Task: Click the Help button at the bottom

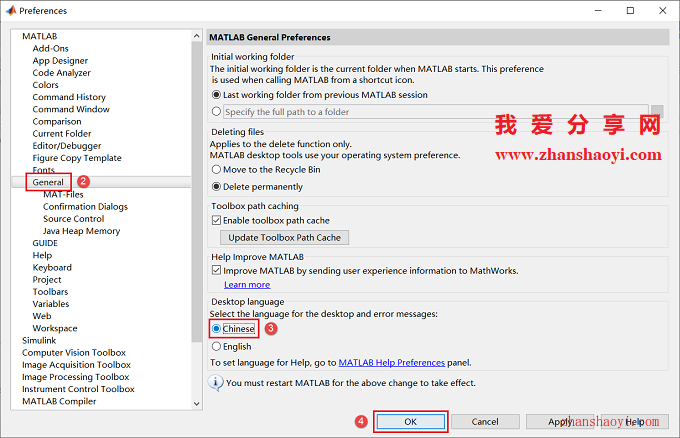Action: (634, 422)
